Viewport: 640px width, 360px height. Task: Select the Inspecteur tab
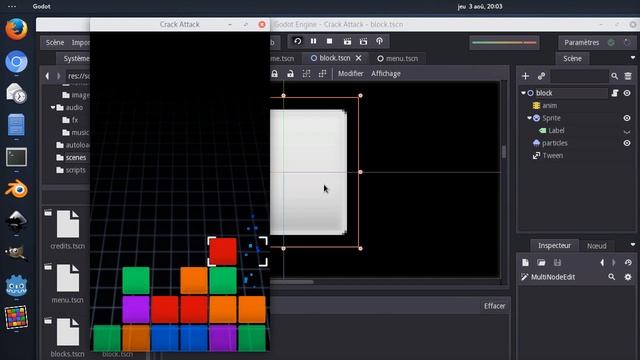554,245
